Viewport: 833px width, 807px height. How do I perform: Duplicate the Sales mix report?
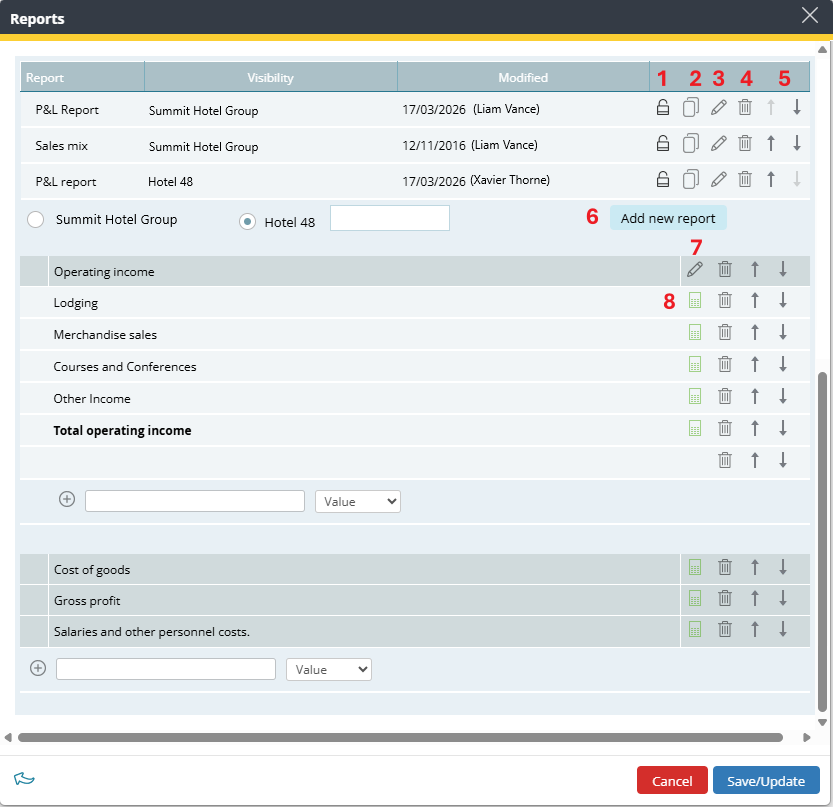[x=691, y=143]
